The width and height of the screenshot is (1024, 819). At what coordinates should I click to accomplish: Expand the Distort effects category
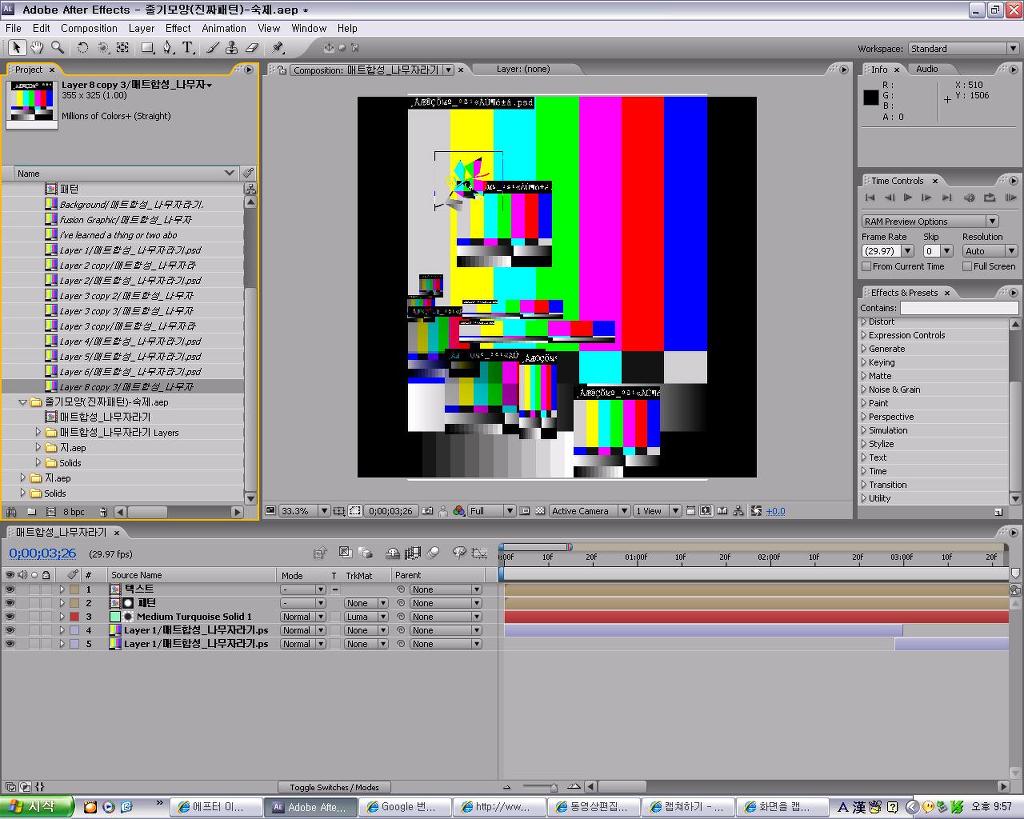[x=864, y=322]
